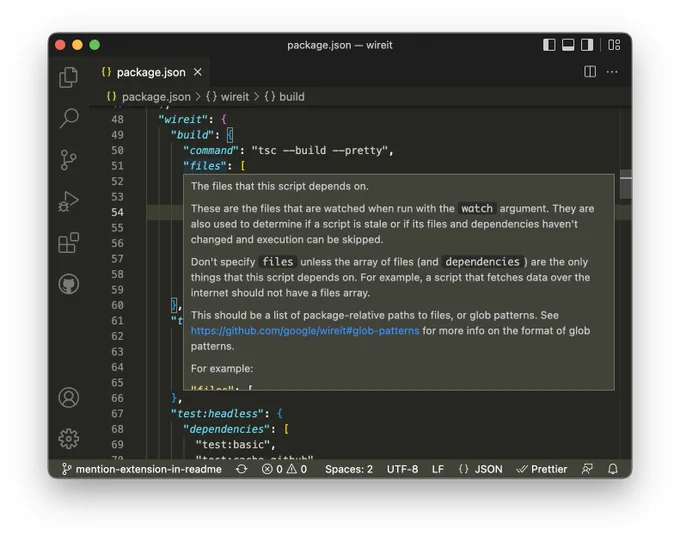Customize editor layout
This screenshot has width=680, height=542.
point(614,45)
